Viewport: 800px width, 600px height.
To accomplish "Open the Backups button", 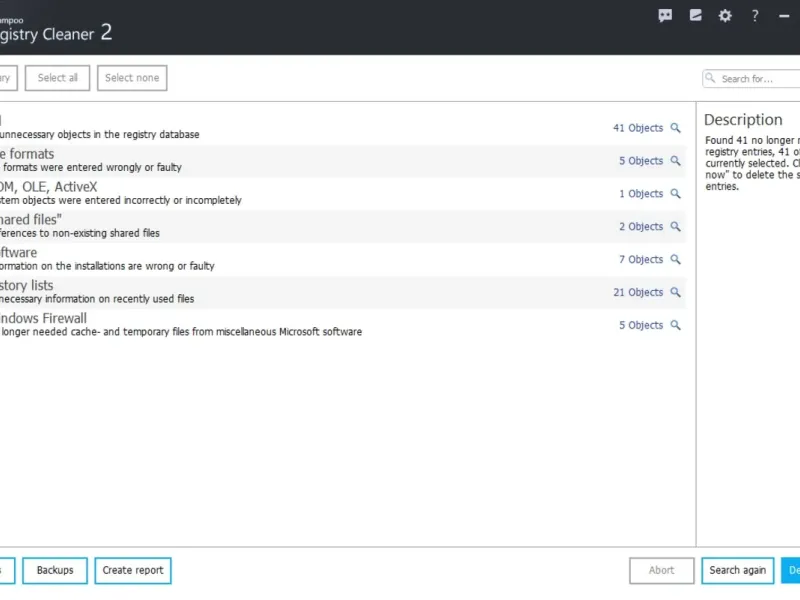I will 55,570.
